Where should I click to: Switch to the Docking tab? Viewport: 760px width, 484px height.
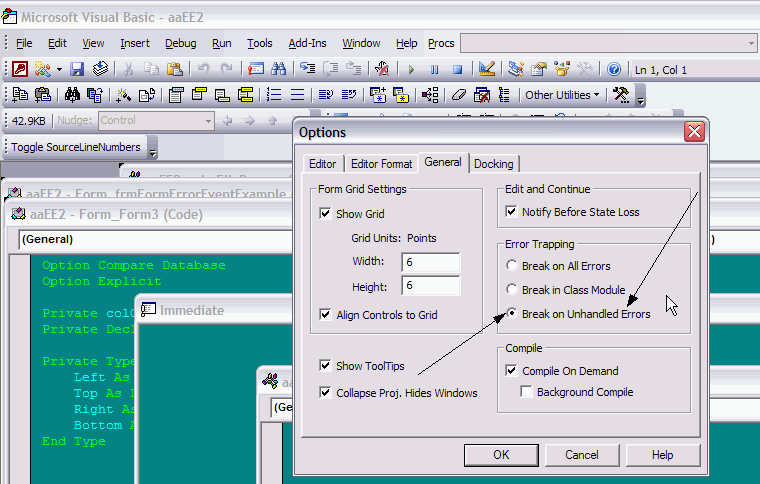[493, 164]
